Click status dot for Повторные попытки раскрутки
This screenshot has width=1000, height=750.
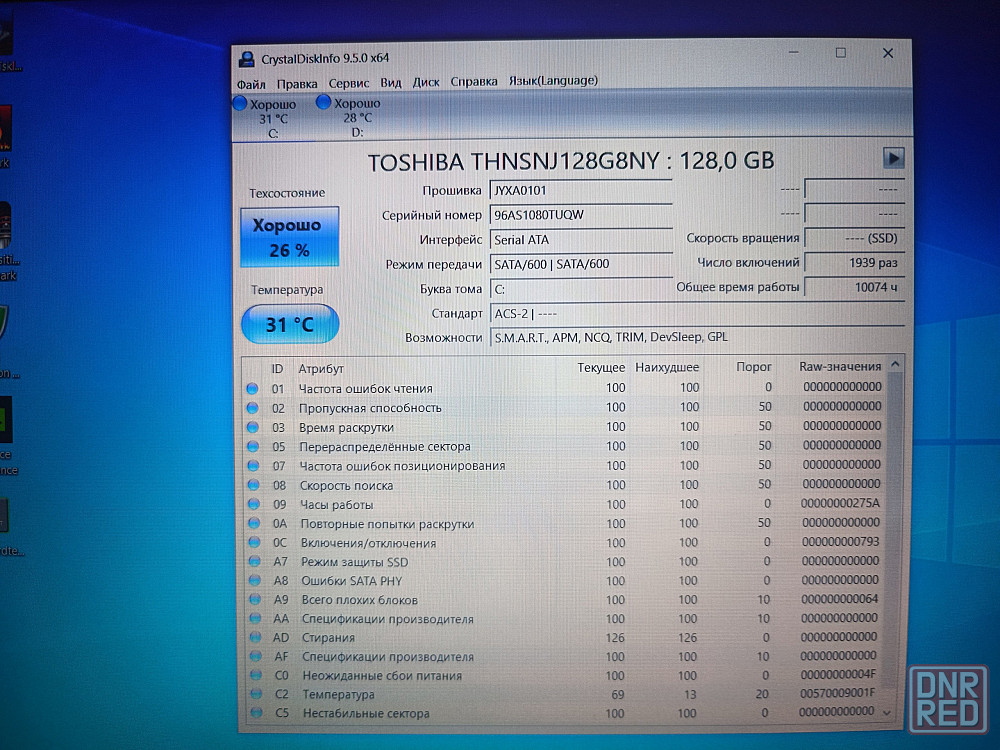click(254, 524)
